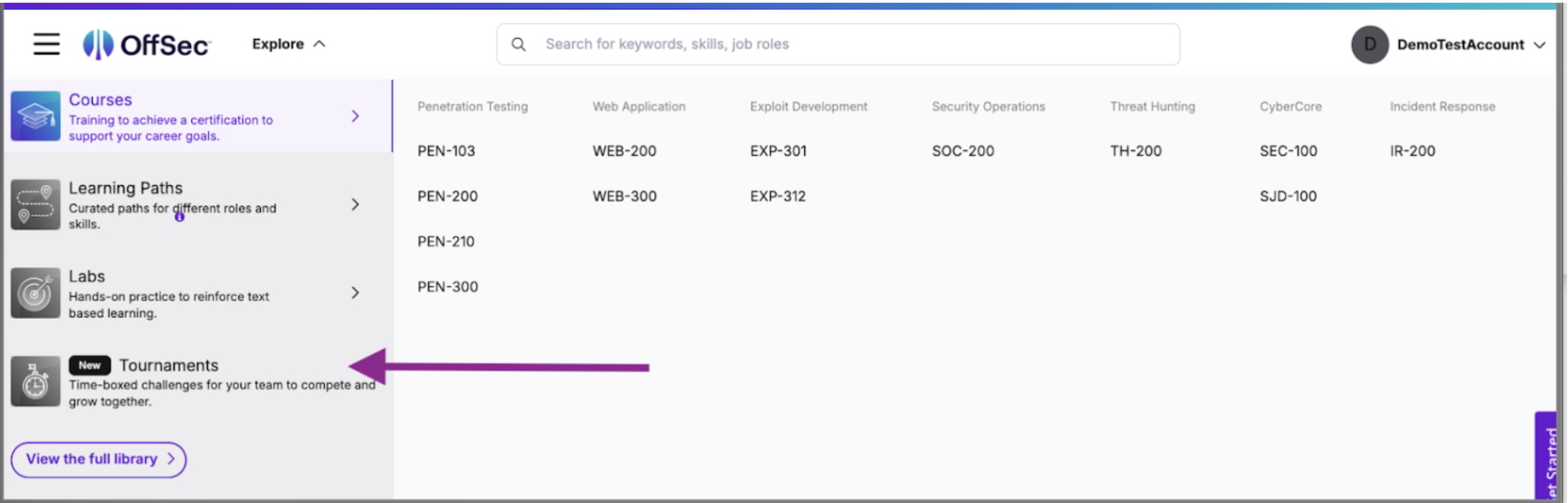This screenshot has width=1568, height=503.
Task: Click View the full library button
Action: (x=98, y=460)
